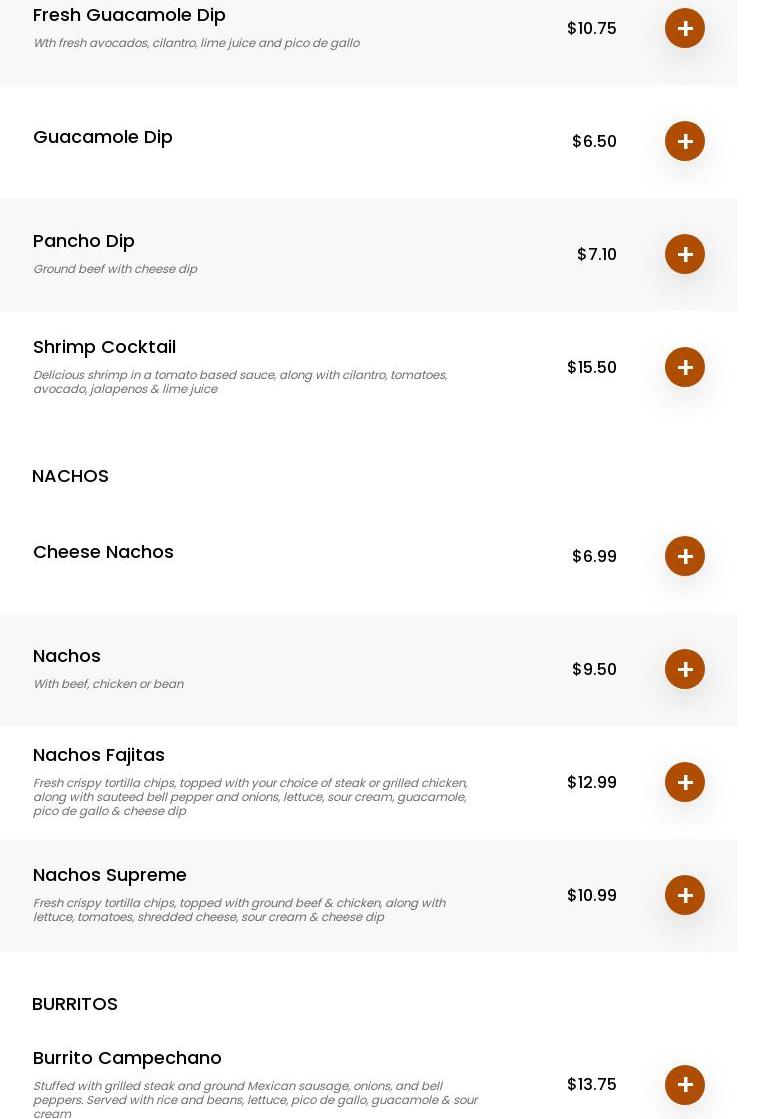Image resolution: width=770 pixels, height=1119 pixels.
Task: Add Fresh Guacamole Dip to order
Action: tap(684, 28)
